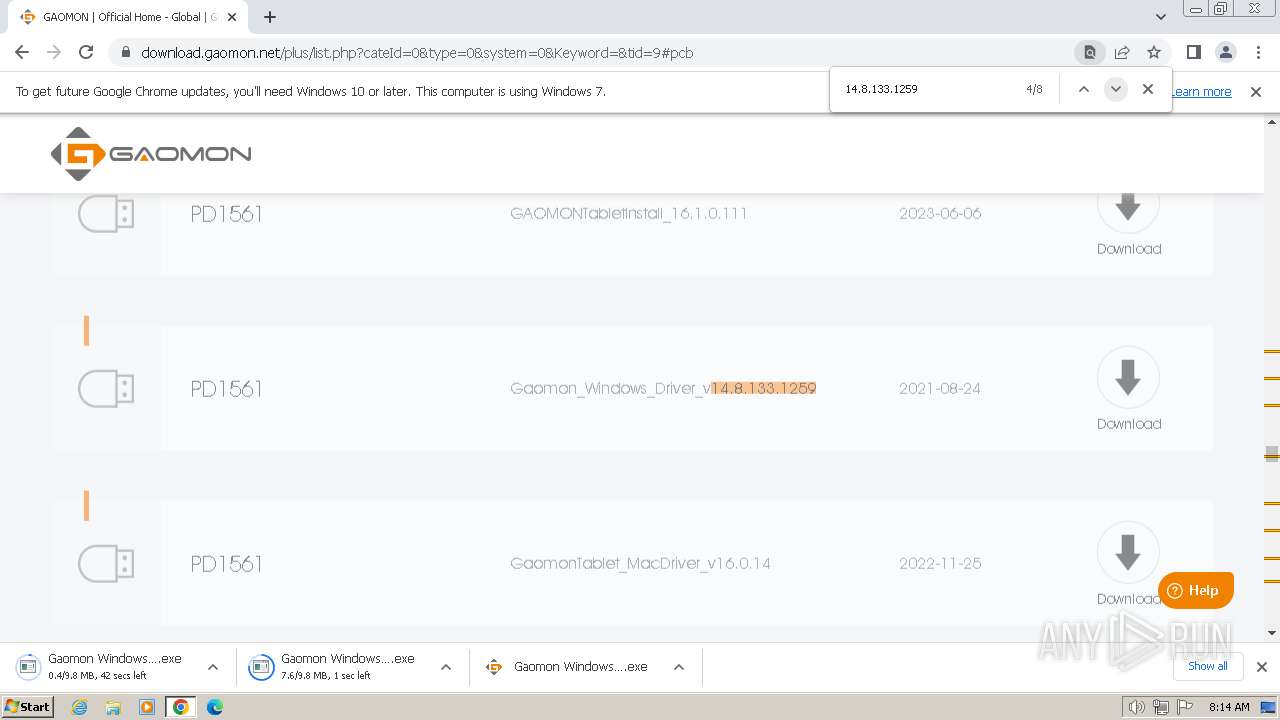This screenshot has width=1280, height=720.
Task: Click the date 2022-11-25
Action: [x=940, y=563]
